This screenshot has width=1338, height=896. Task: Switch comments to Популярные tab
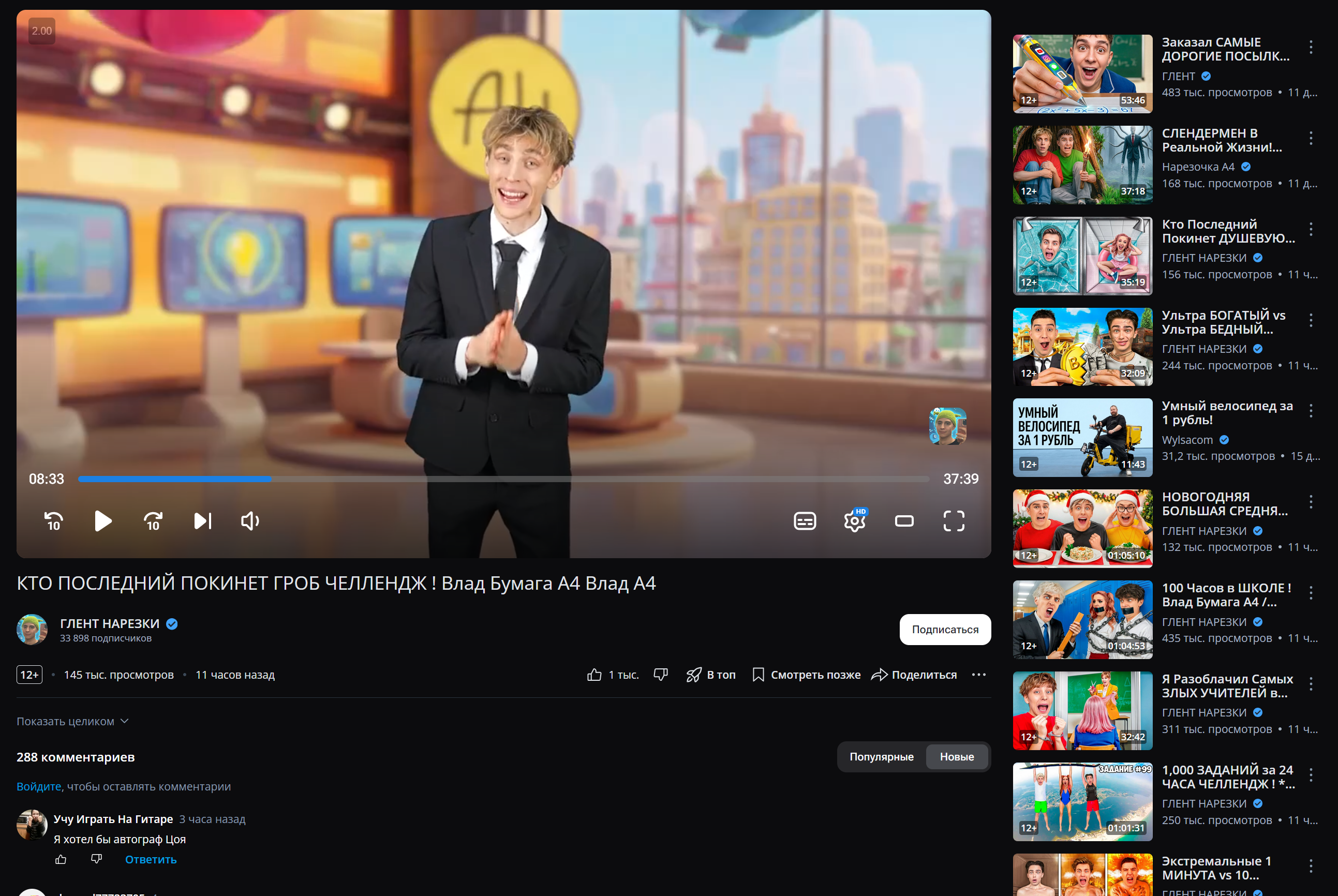click(x=881, y=756)
